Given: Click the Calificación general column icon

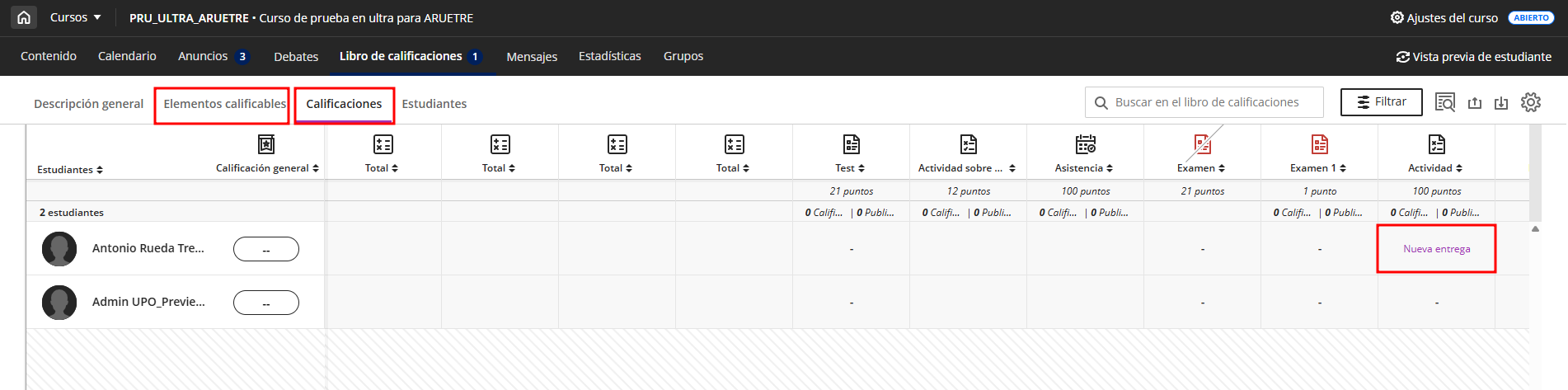Looking at the screenshot, I should tap(266, 144).
